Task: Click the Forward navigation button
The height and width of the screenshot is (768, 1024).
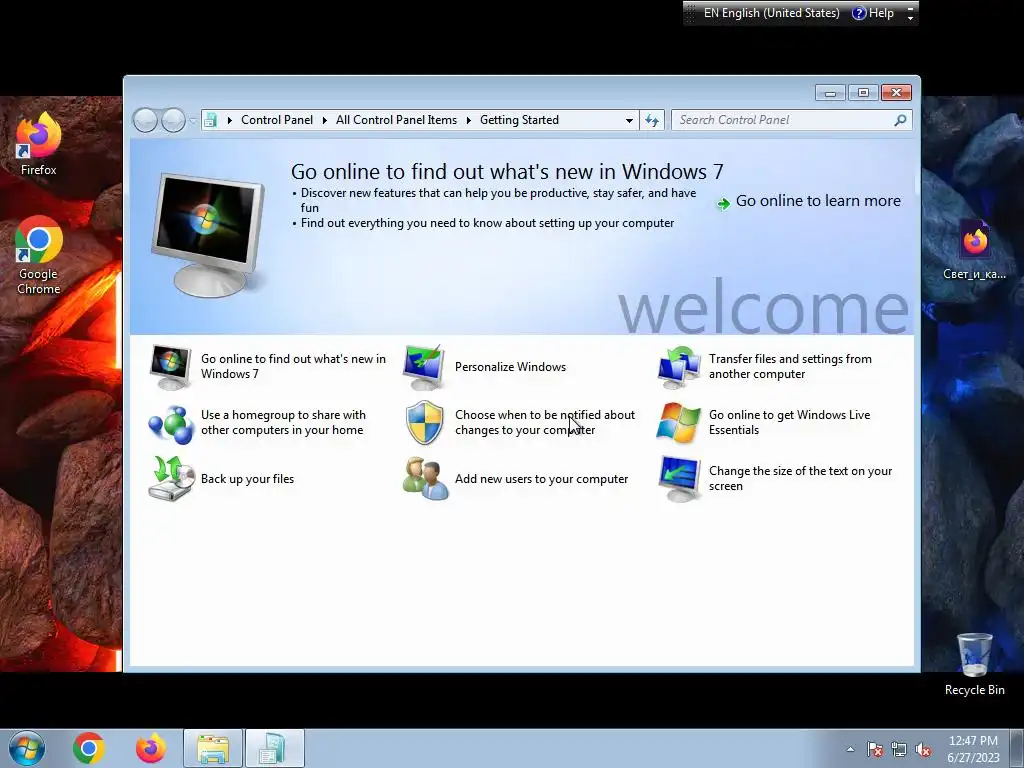Action: pos(173,120)
